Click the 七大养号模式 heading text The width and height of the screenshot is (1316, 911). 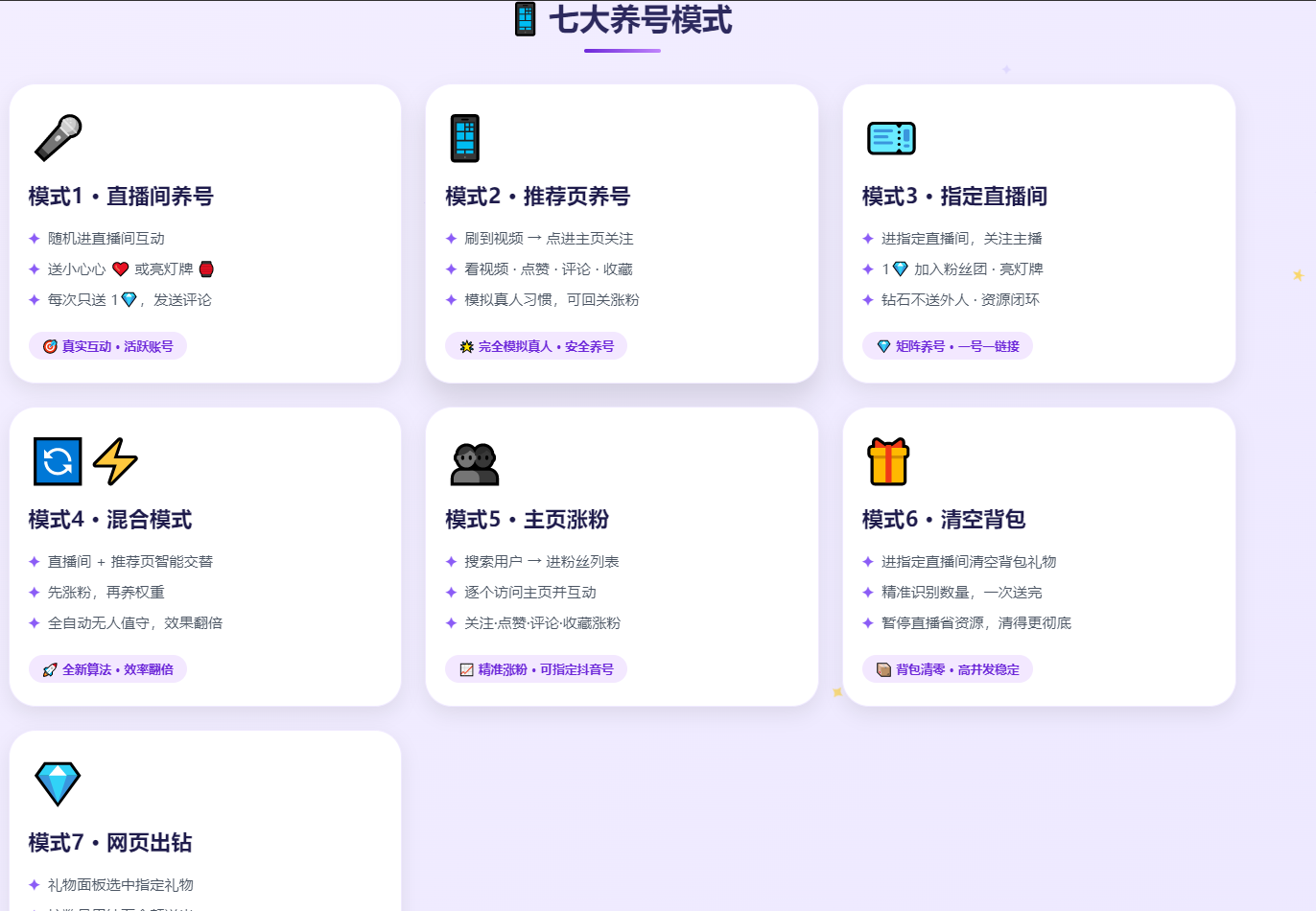(x=641, y=19)
